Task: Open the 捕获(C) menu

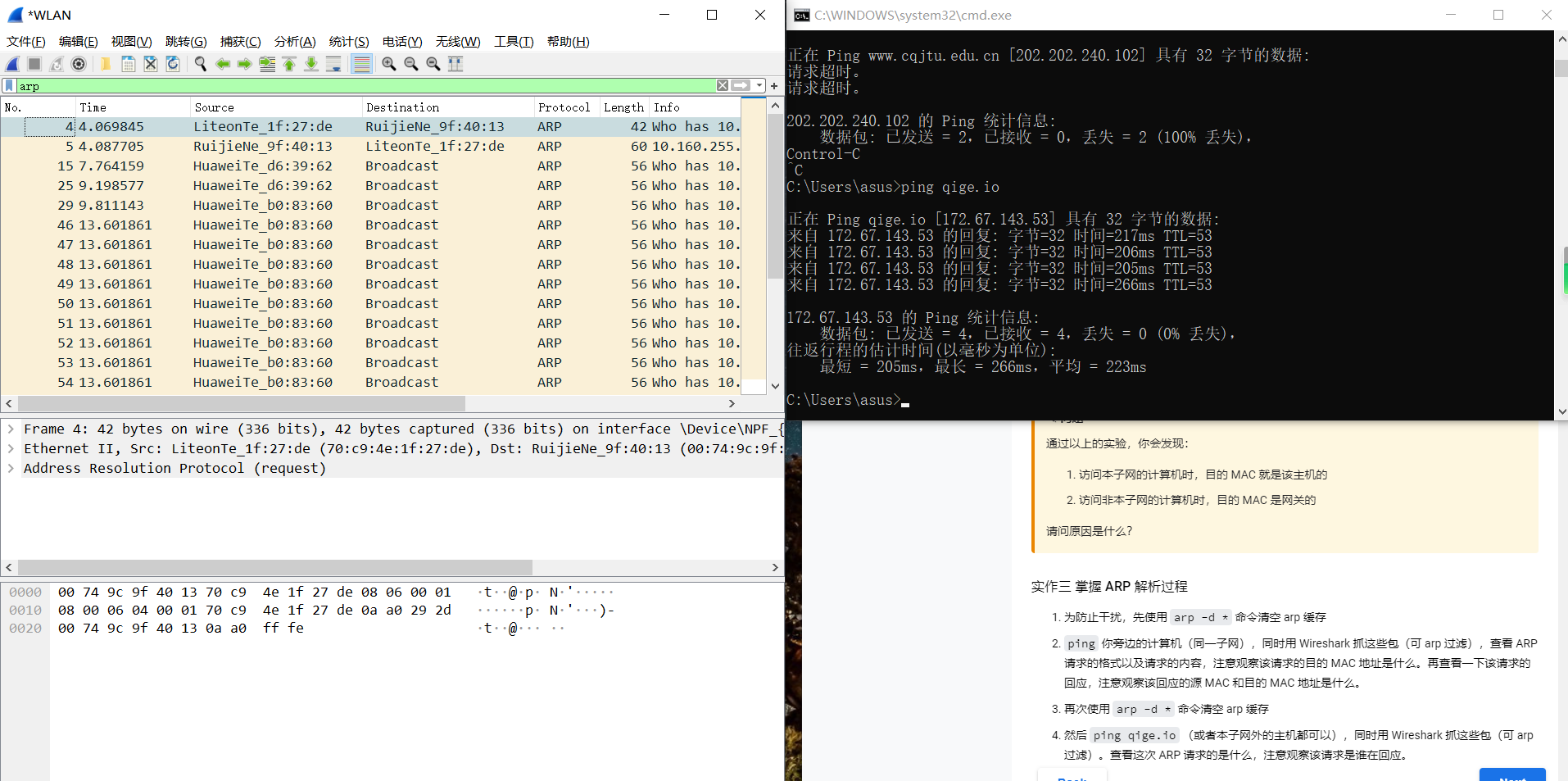Action: coord(240,42)
